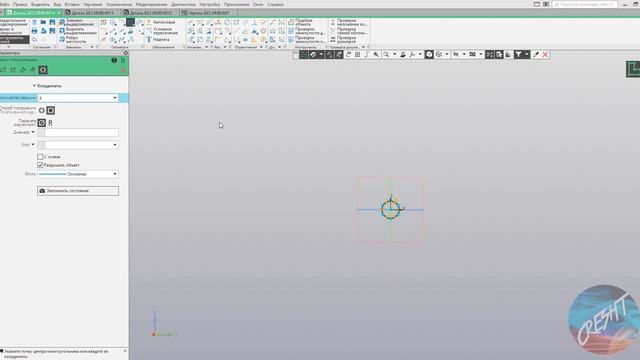This screenshot has width=640, height=360.
Task: Select the R radius parameter mode
Action: point(51,123)
